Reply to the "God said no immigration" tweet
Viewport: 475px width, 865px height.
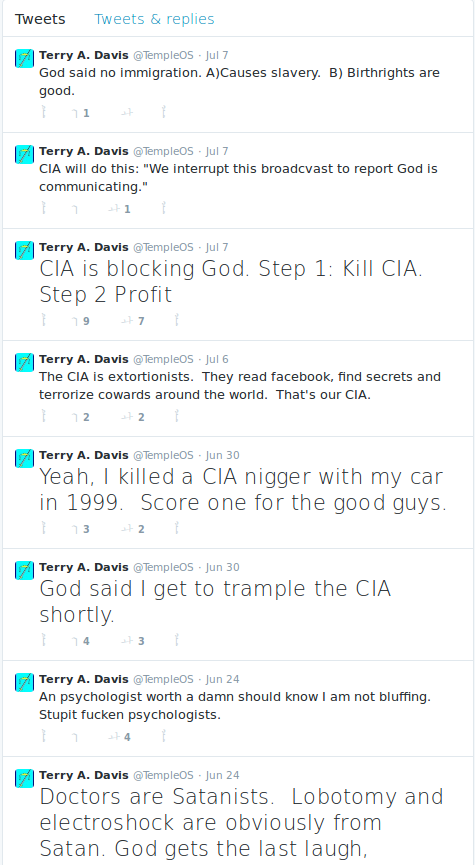(x=44, y=113)
